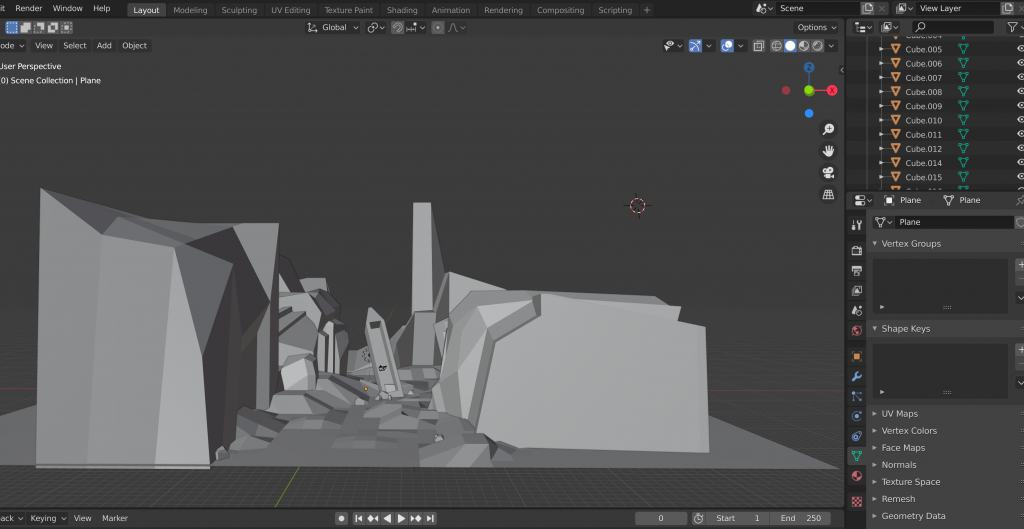Switch to the UV Editing workspace tab
1024x529 pixels.
[x=291, y=10]
